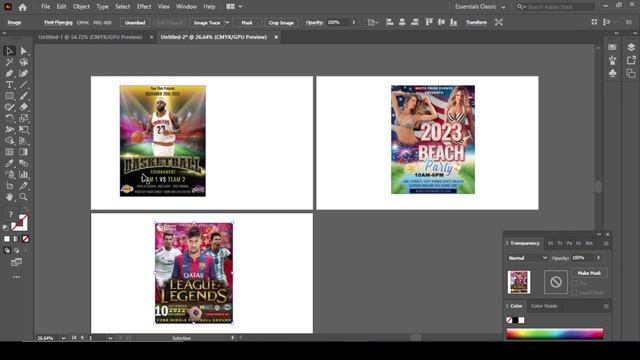
Task: Click the Image Trace button
Action: click(x=207, y=23)
